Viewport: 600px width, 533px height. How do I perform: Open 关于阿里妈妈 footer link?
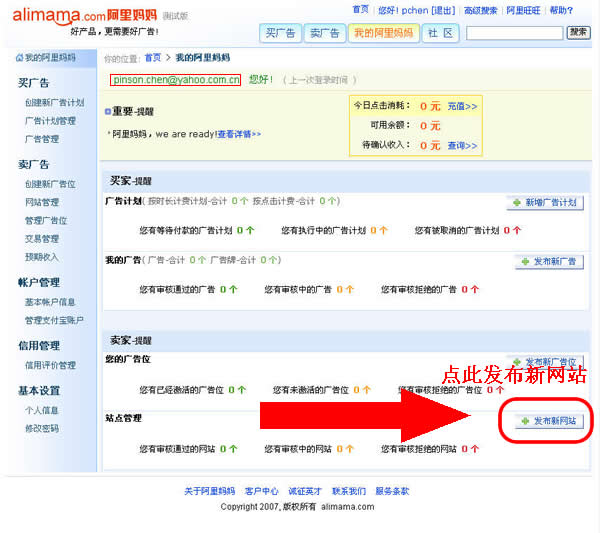pos(209,491)
